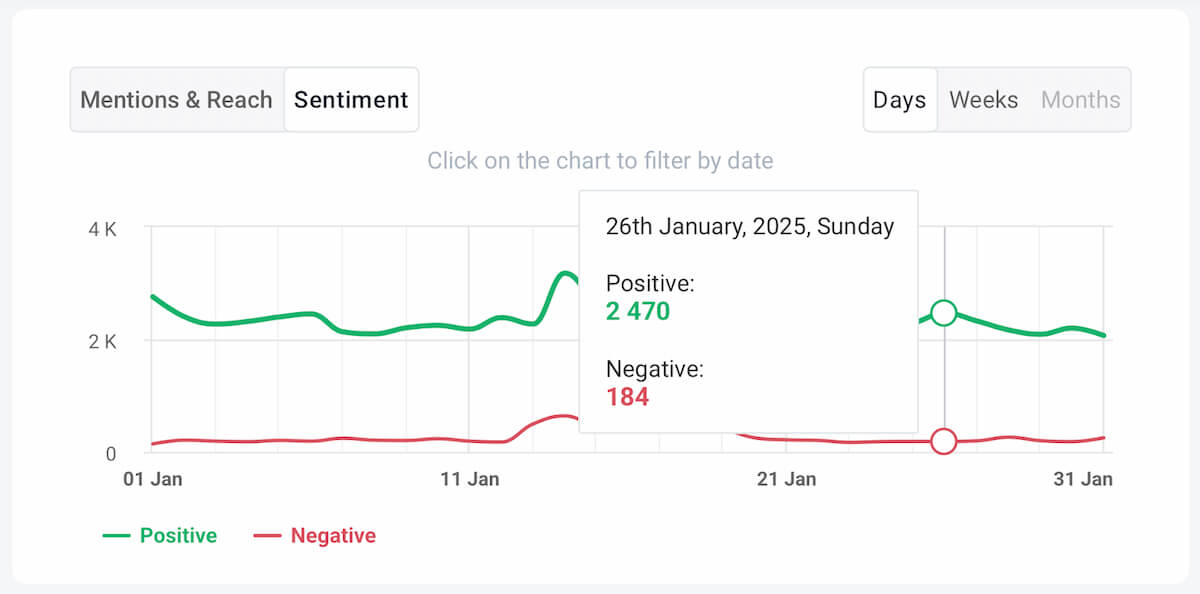This screenshot has height=594, width=1200.
Task: Click the Negative value 184 in tooltip
Action: tap(627, 397)
